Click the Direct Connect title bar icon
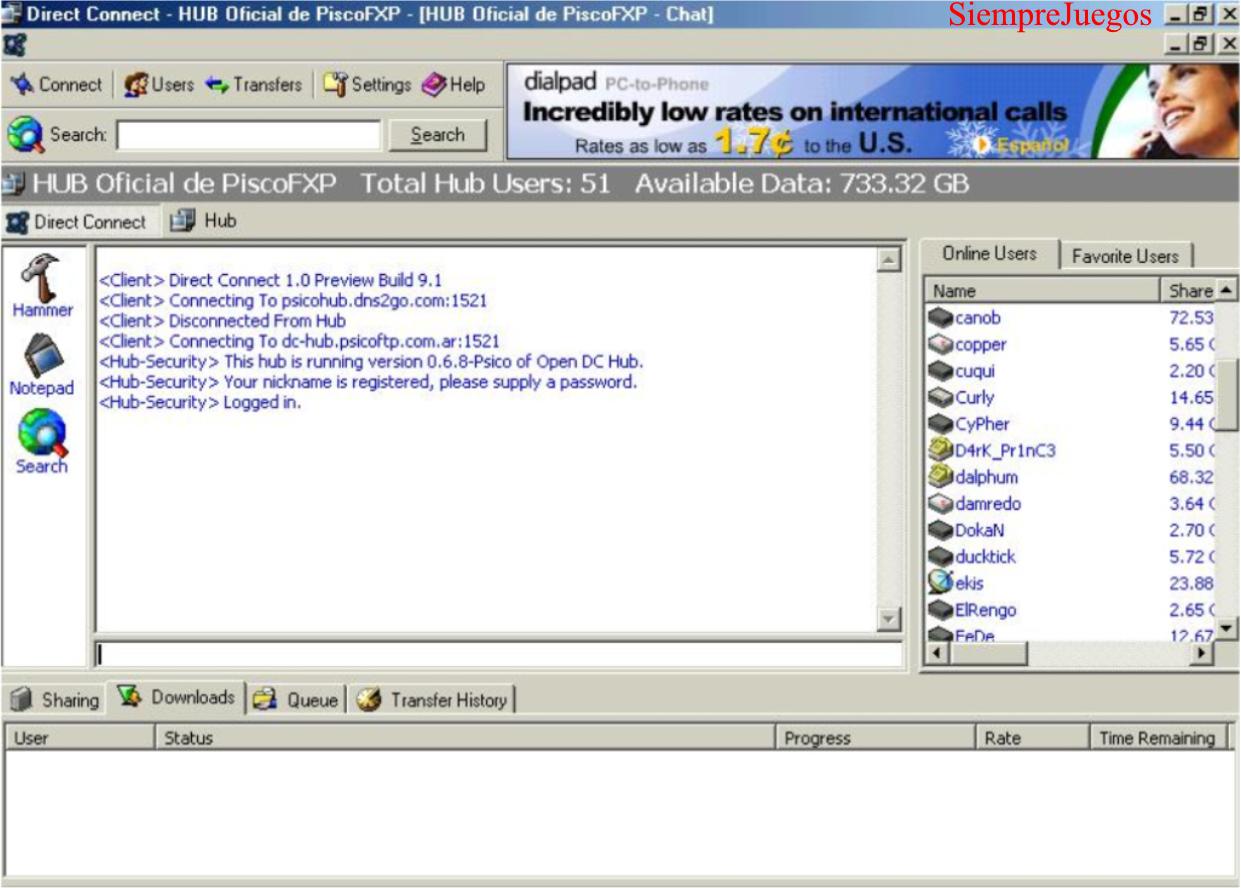1241x888 pixels. [x=12, y=14]
